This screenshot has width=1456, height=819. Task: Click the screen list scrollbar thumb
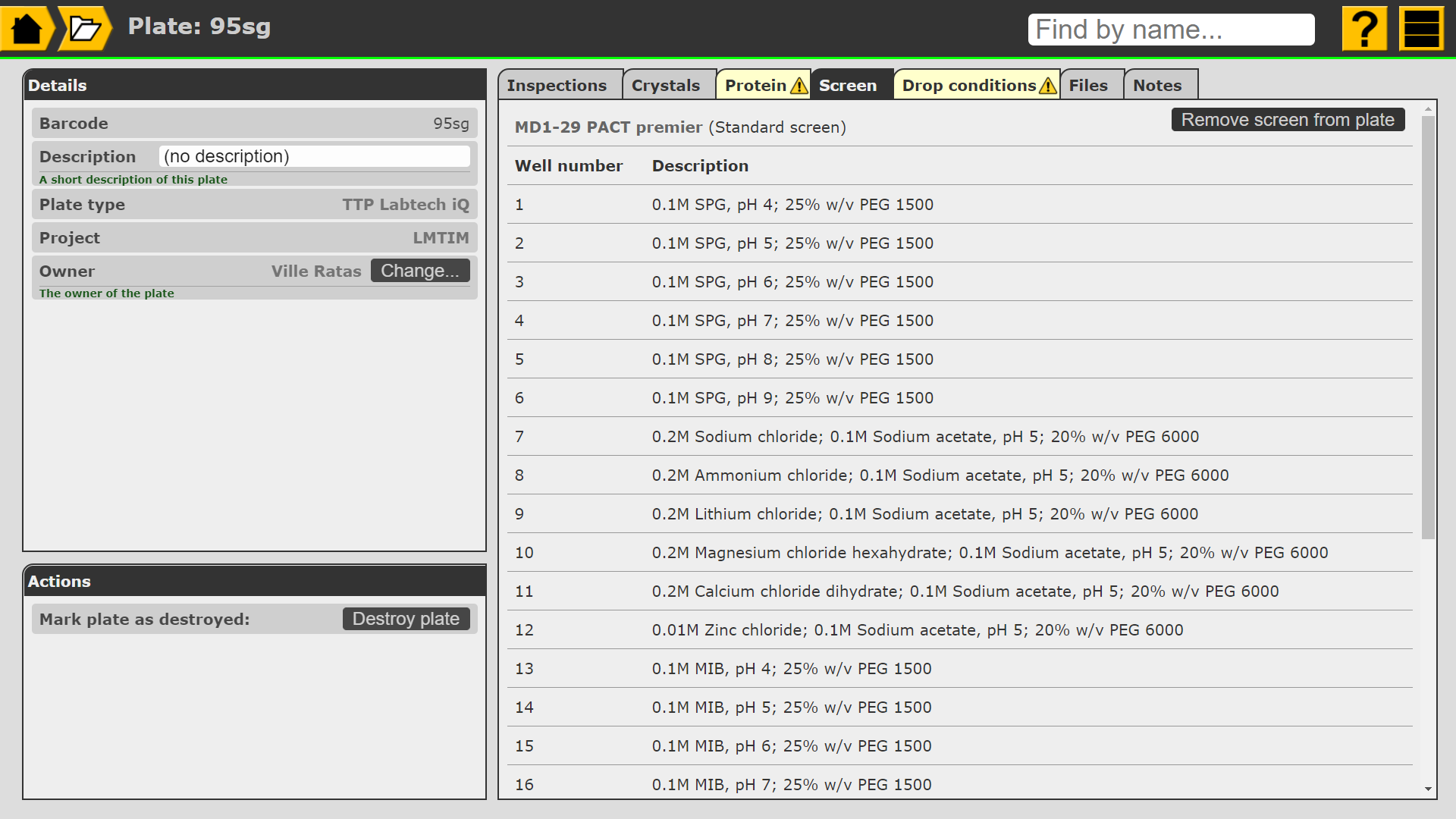click(x=1428, y=326)
